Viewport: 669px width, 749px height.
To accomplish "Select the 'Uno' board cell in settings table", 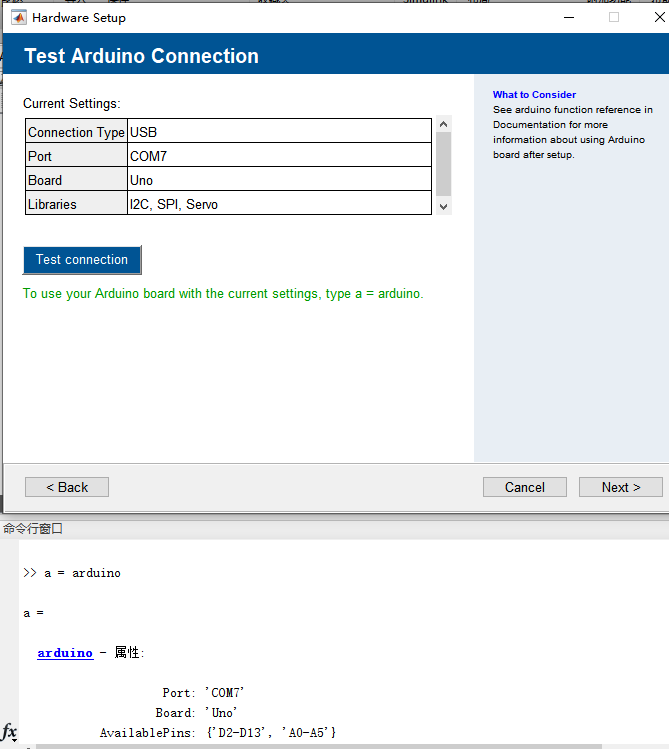I will coord(279,179).
